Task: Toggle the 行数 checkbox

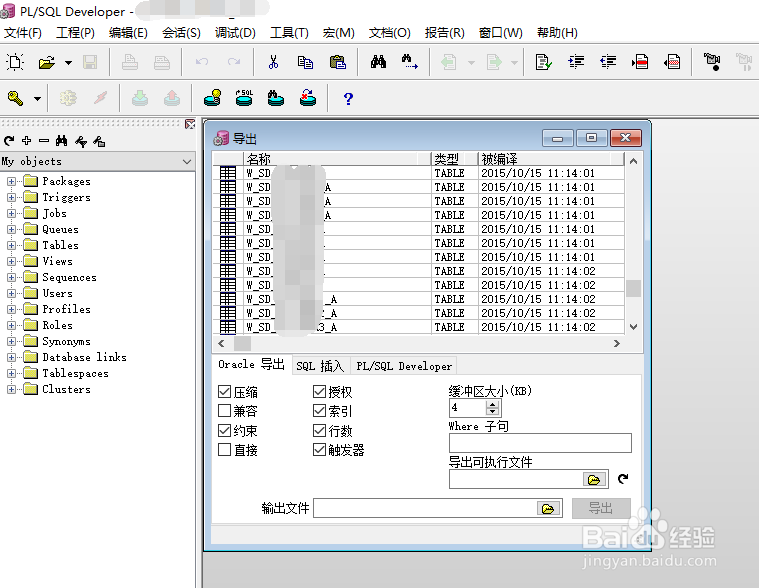Action: (x=319, y=430)
